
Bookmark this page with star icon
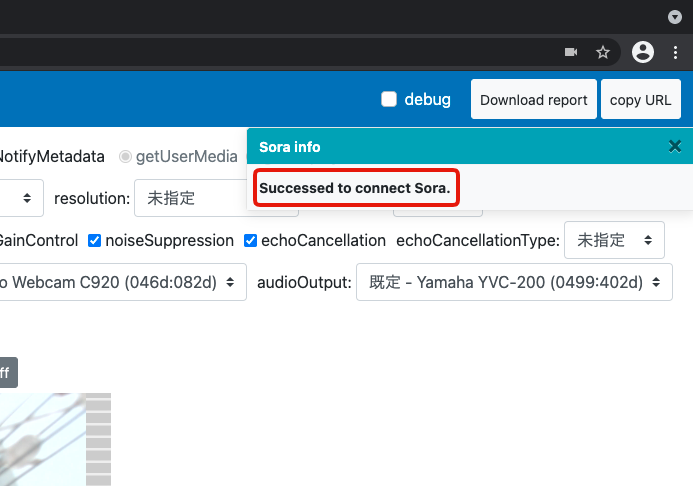coord(603,52)
